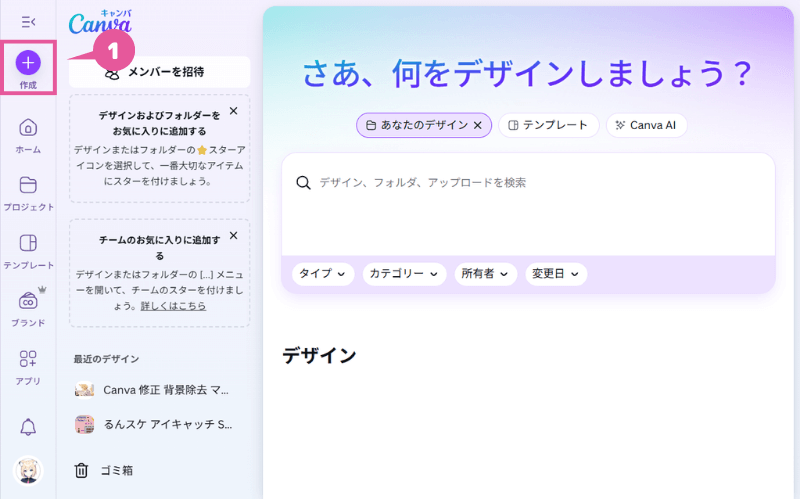The image size is (800, 500).
Task: Open the user profile avatar
Action: click(x=28, y=470)
